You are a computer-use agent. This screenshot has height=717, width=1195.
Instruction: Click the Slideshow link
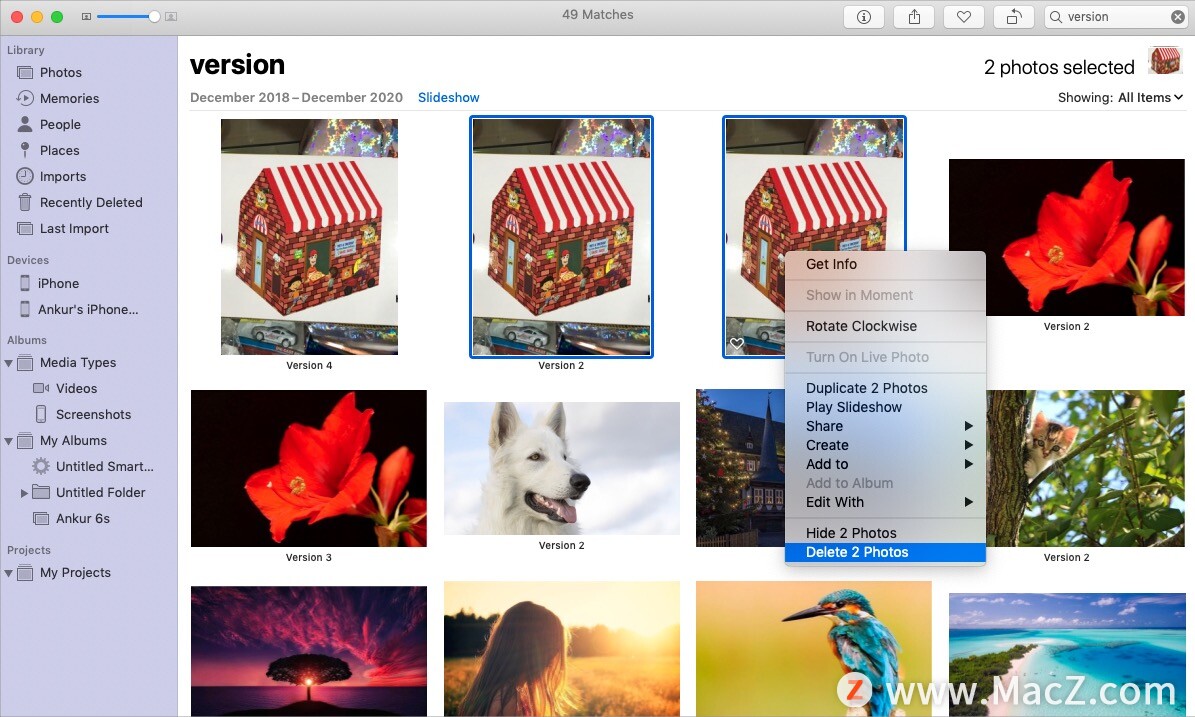click(448, 98)
